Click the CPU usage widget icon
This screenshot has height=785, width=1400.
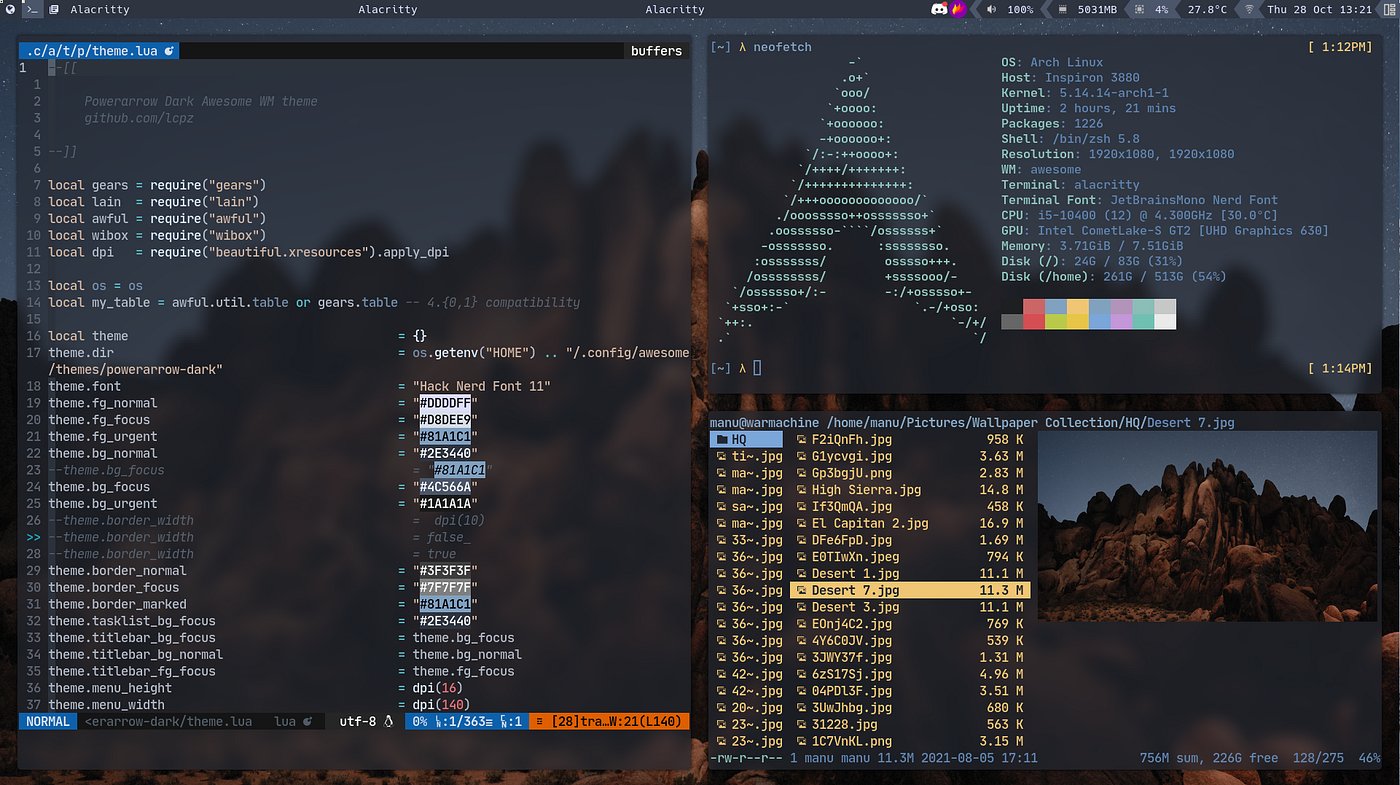click(x=1139, y=9)
